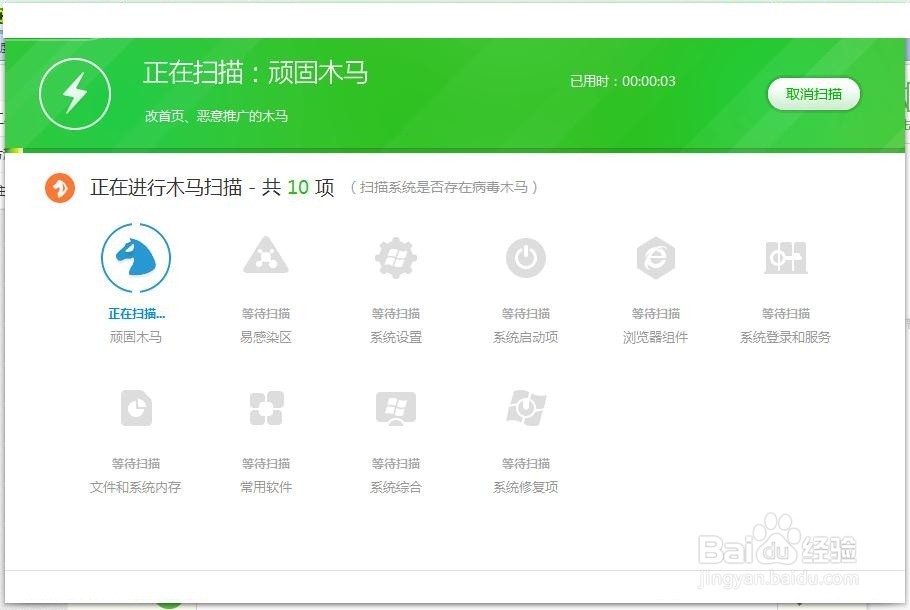Select the 顽固木马 horse icon
910x610 pixels.
point(136,257)
